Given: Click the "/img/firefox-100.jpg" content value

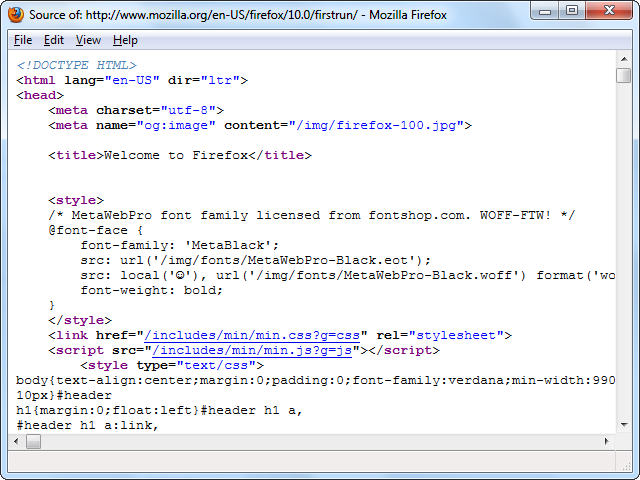Looking at the screenshot, I should [376, 125].
